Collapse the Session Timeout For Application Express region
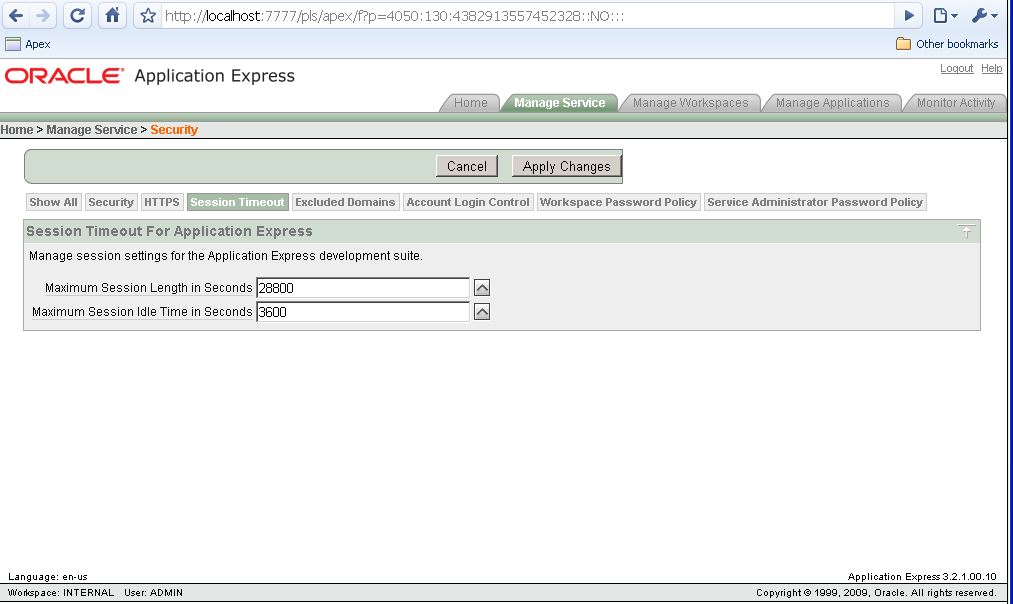Viewport: 1013px width, 604px height. (x=966, y=231)
